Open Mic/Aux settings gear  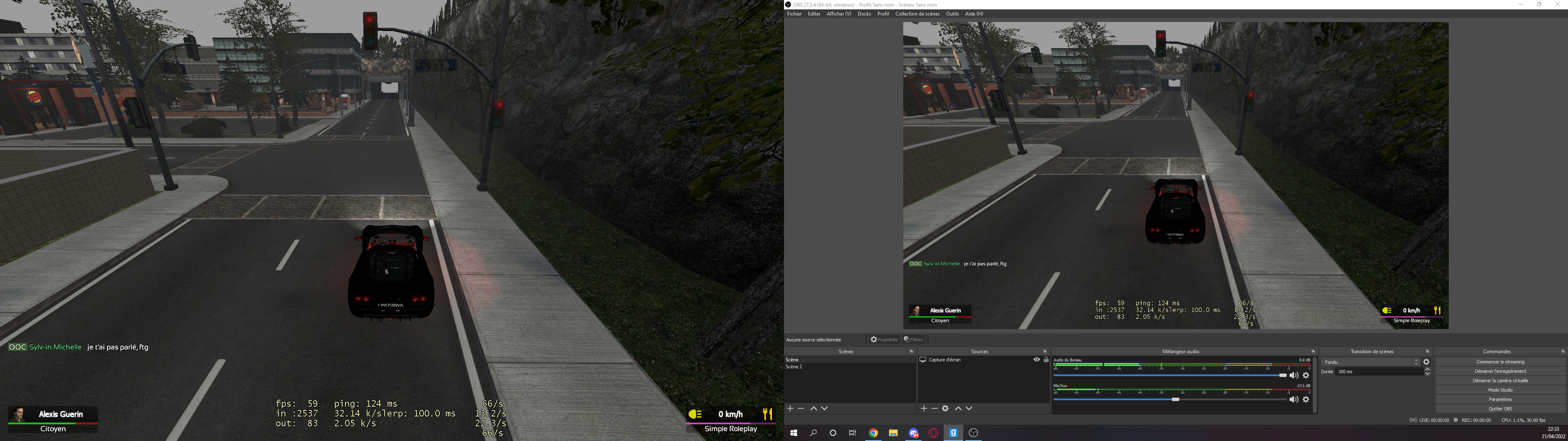tap(1306, 400)
